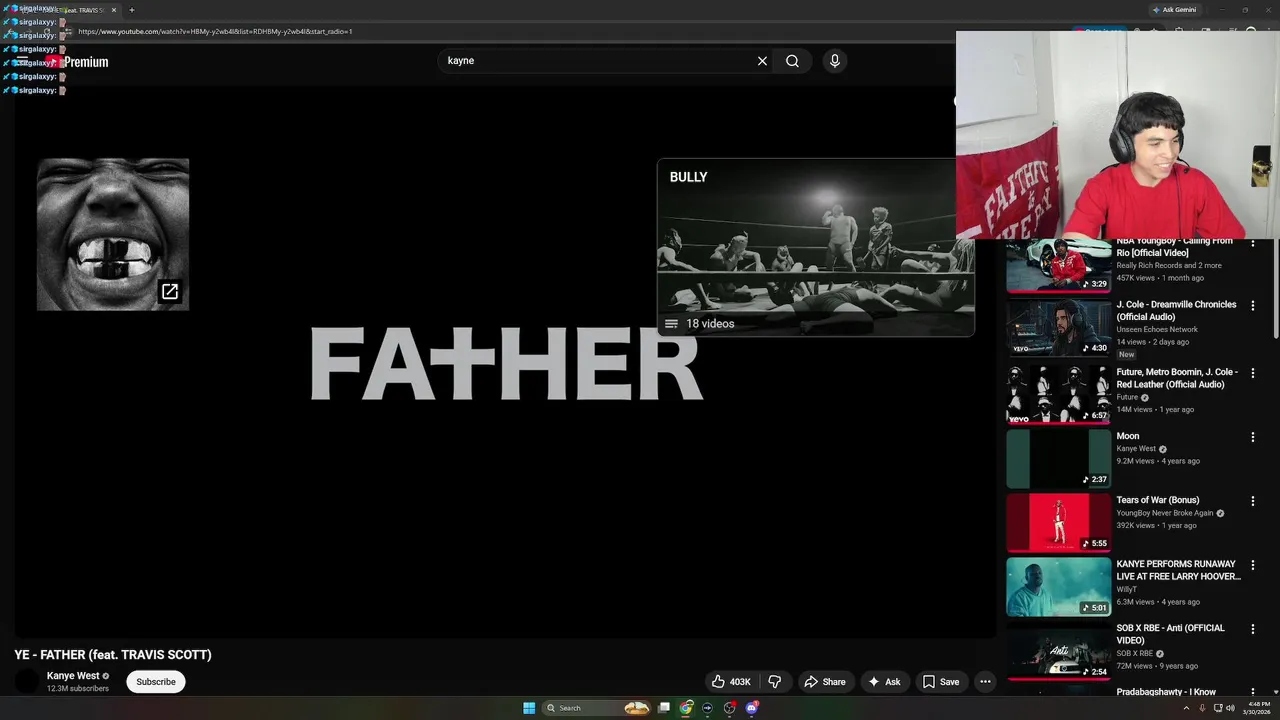Click the playlist icon beside 18 videos

point(671,324)
